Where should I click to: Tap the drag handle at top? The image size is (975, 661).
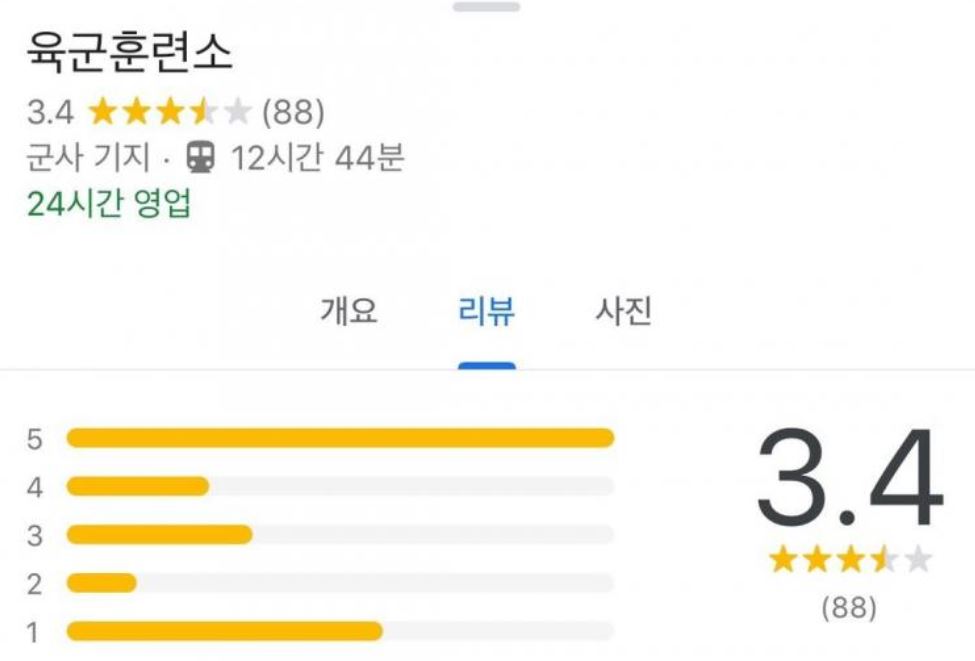click(x=486, y=7)
